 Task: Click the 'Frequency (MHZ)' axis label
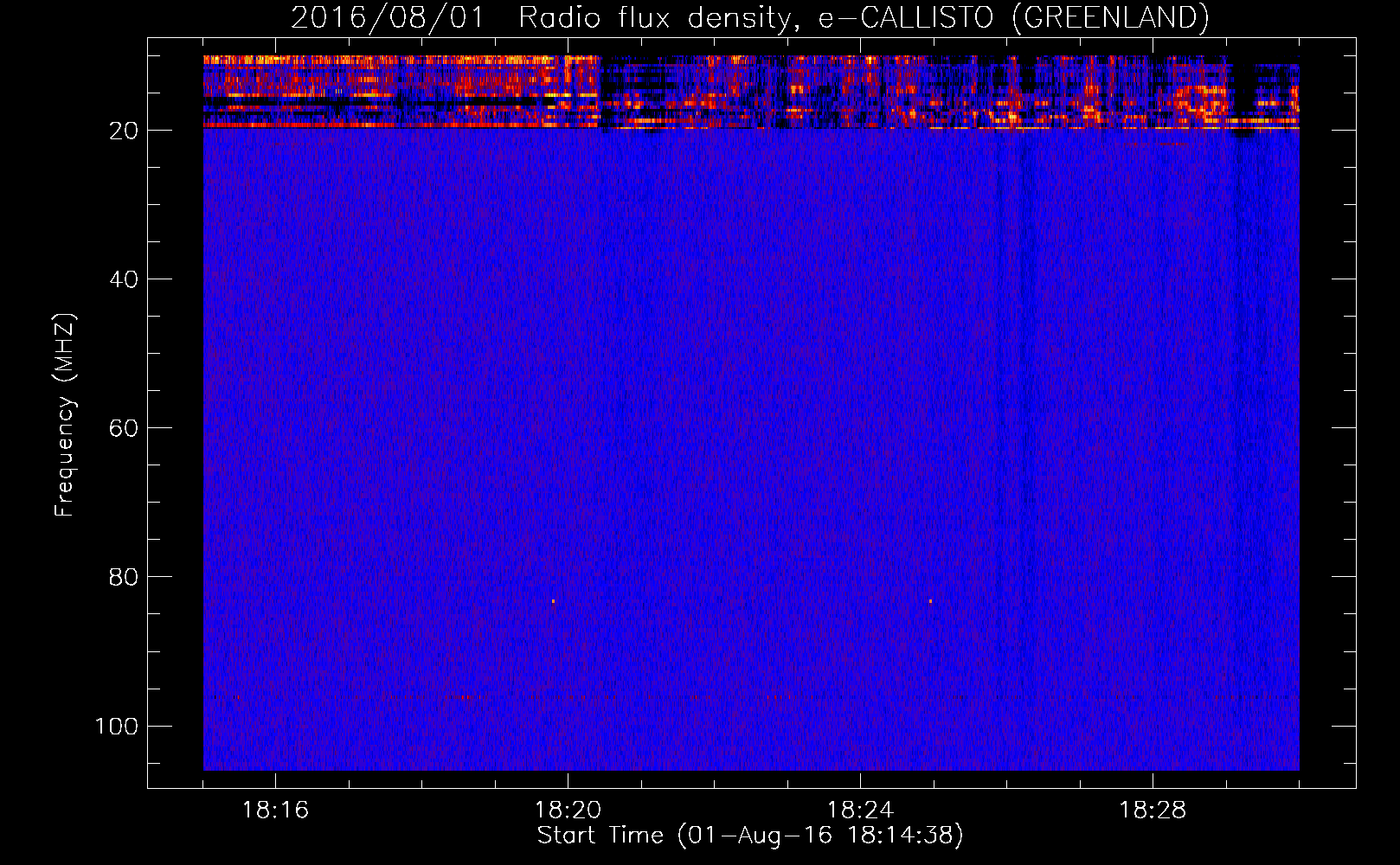[x=65, y=415]
